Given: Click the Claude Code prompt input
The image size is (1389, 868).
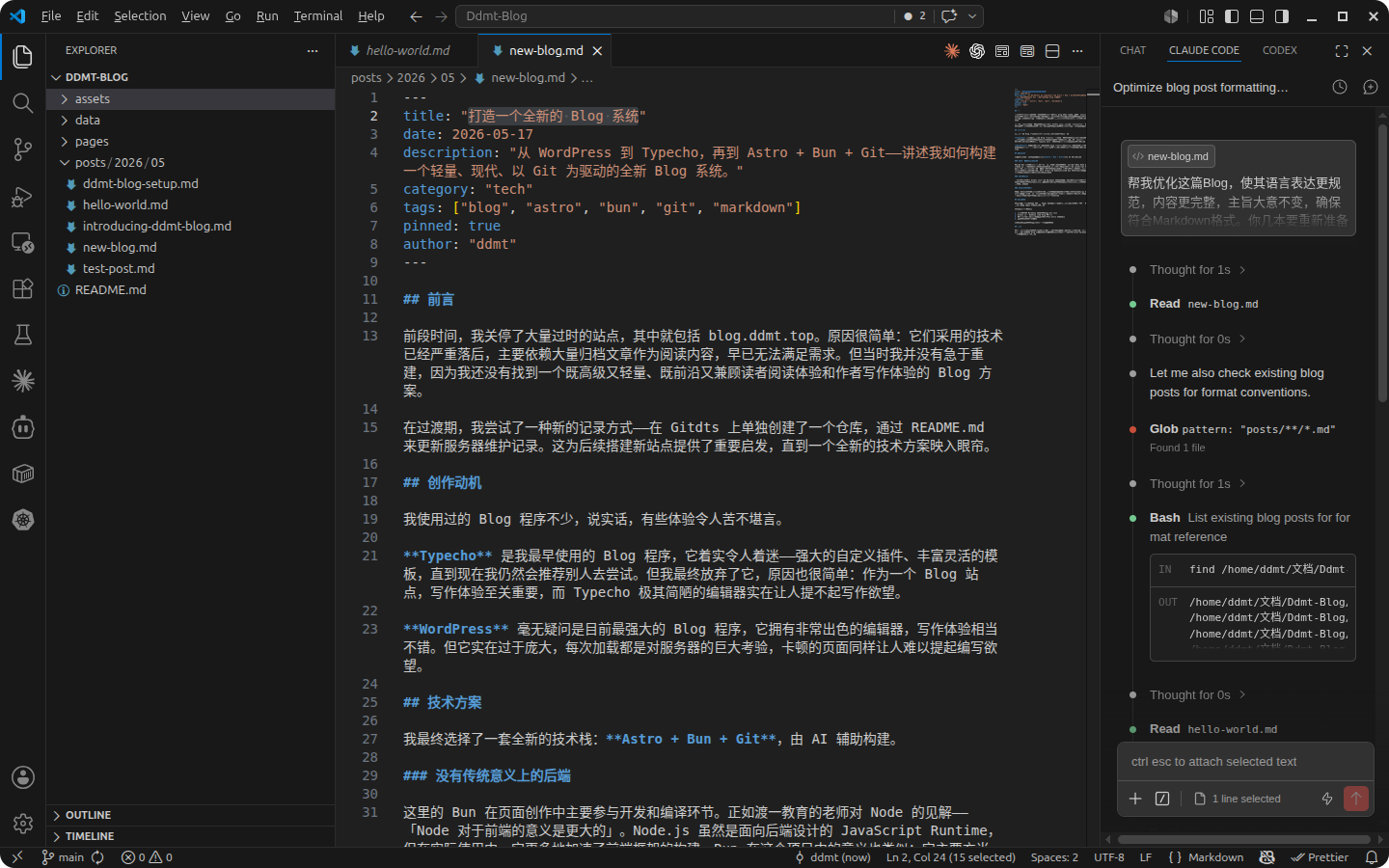Looking at the screenshot, I should click(1245, 762).
